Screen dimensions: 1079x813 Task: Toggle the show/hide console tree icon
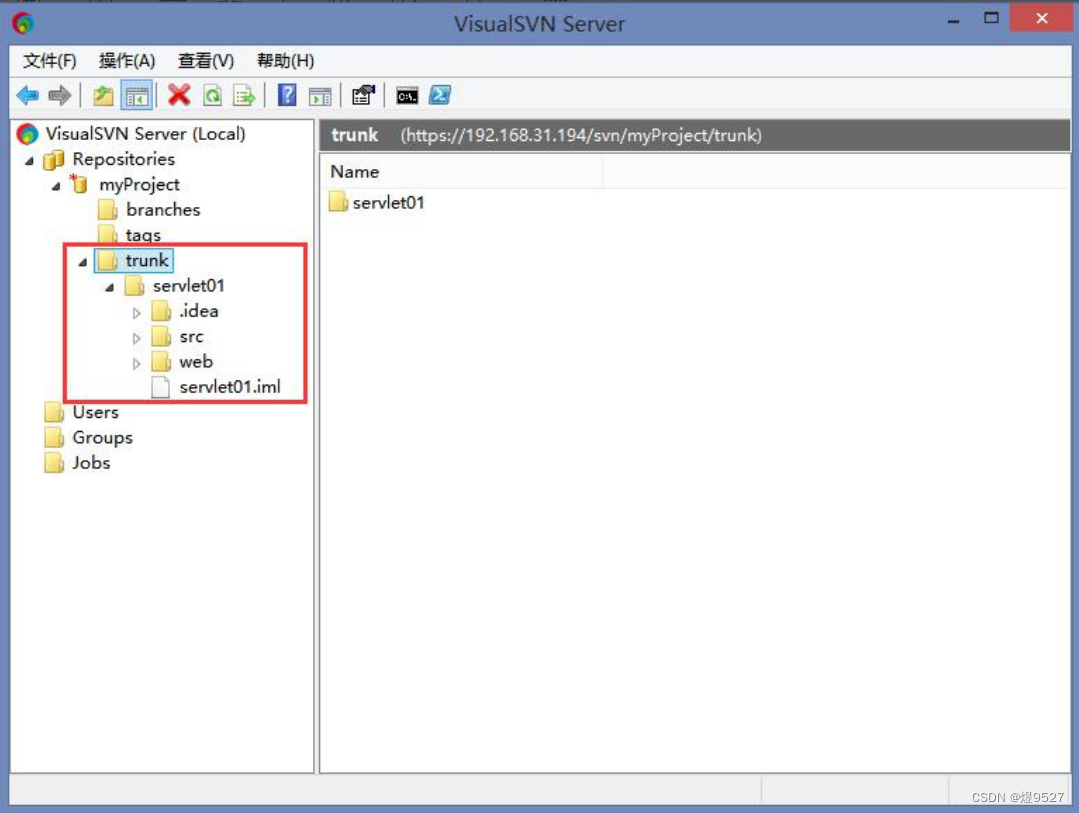(136, 96)
